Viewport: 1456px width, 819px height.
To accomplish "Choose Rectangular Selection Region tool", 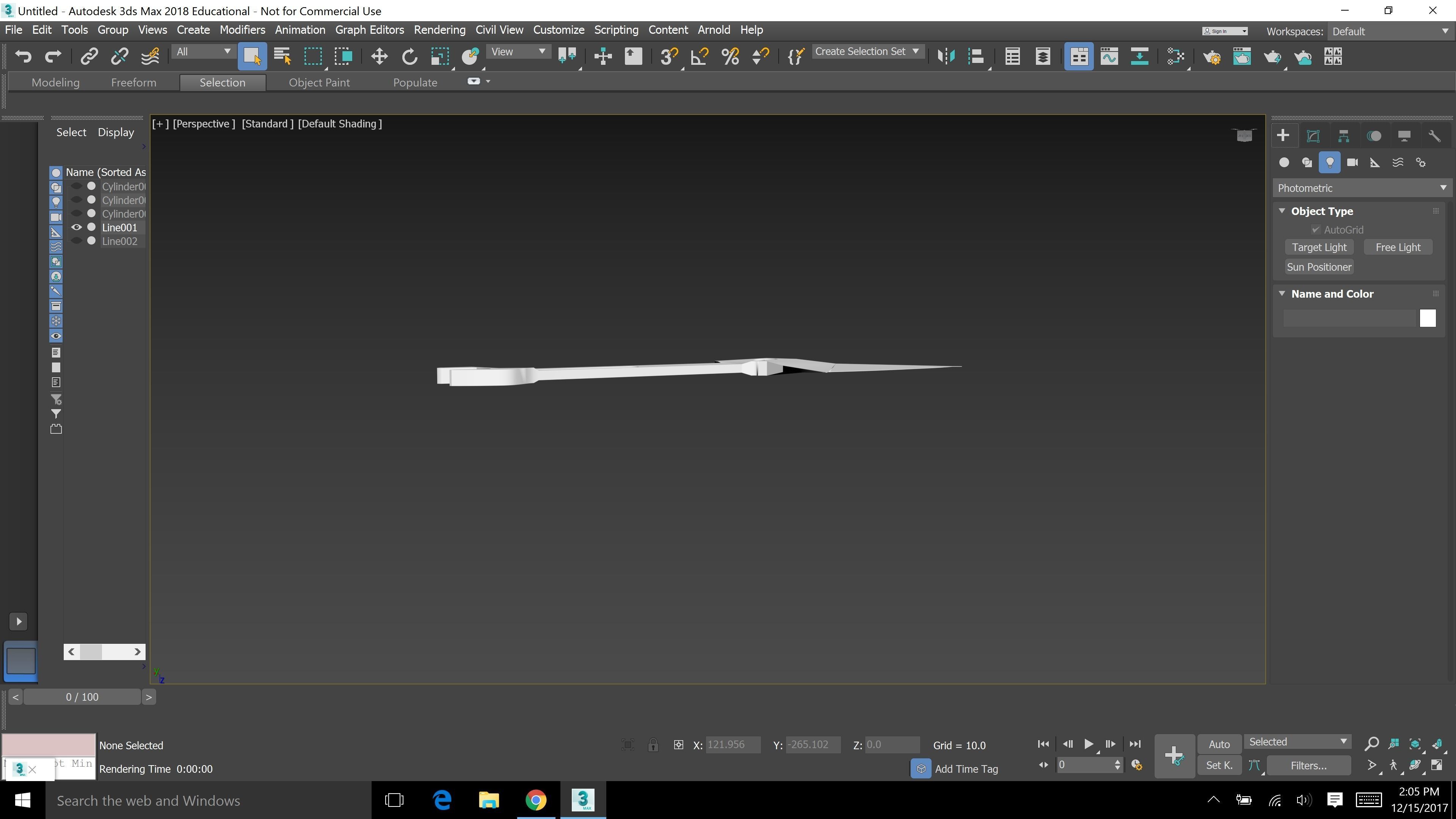I will (x=312, y=56).
